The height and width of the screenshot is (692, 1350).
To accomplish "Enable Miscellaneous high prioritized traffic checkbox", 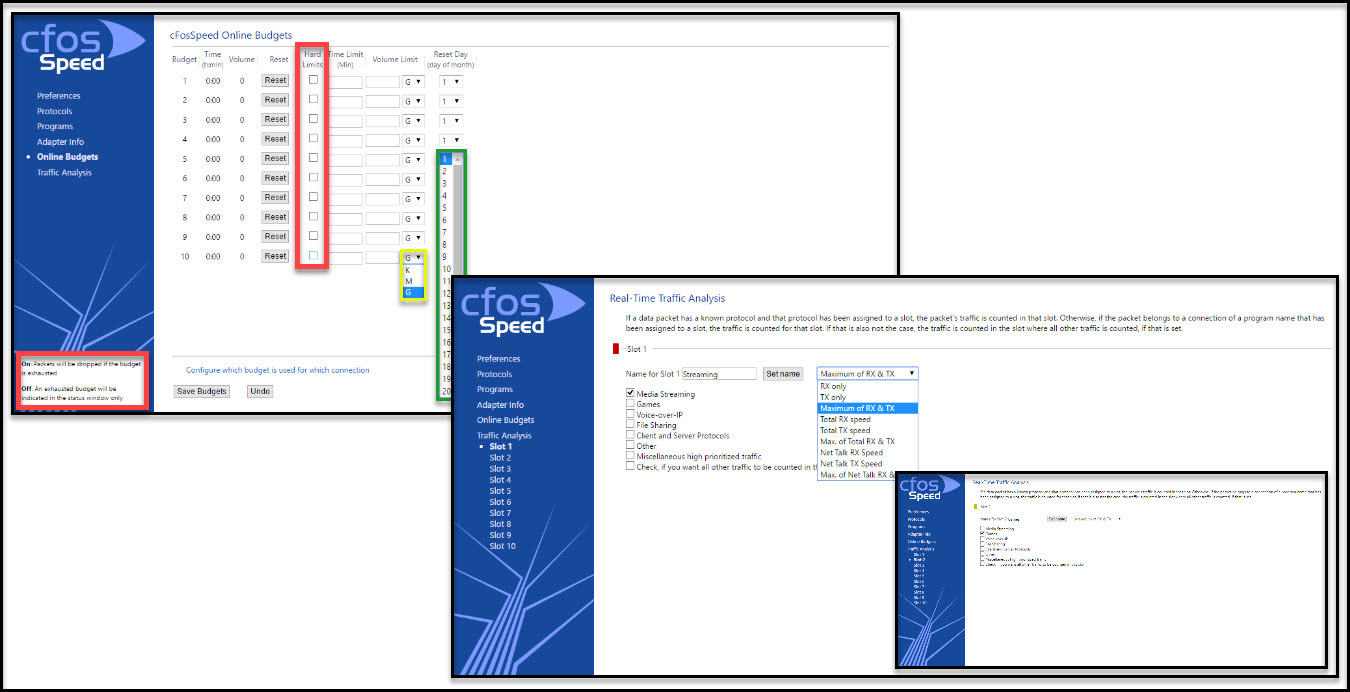I will 630,456.
